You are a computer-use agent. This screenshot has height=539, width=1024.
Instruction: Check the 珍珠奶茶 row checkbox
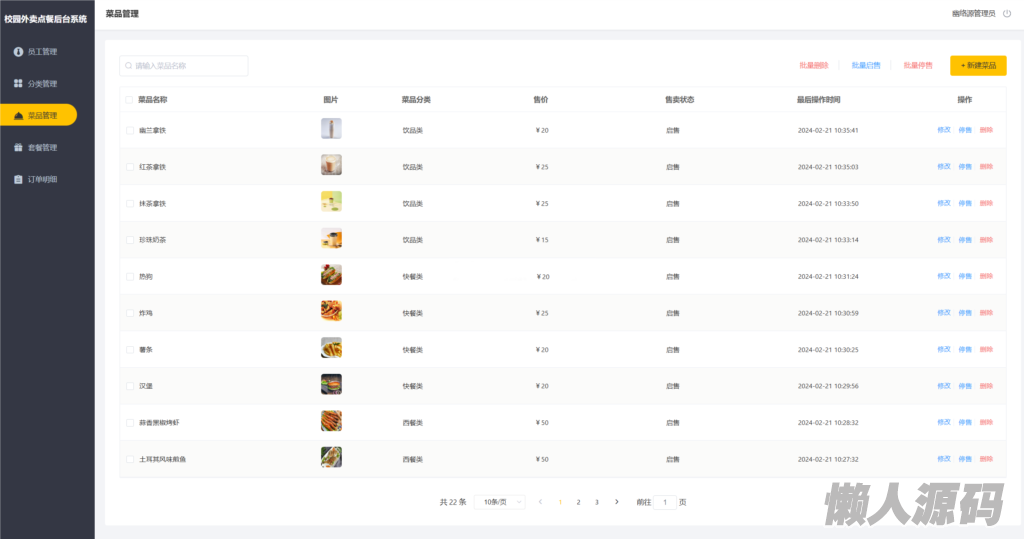point(130,240)
